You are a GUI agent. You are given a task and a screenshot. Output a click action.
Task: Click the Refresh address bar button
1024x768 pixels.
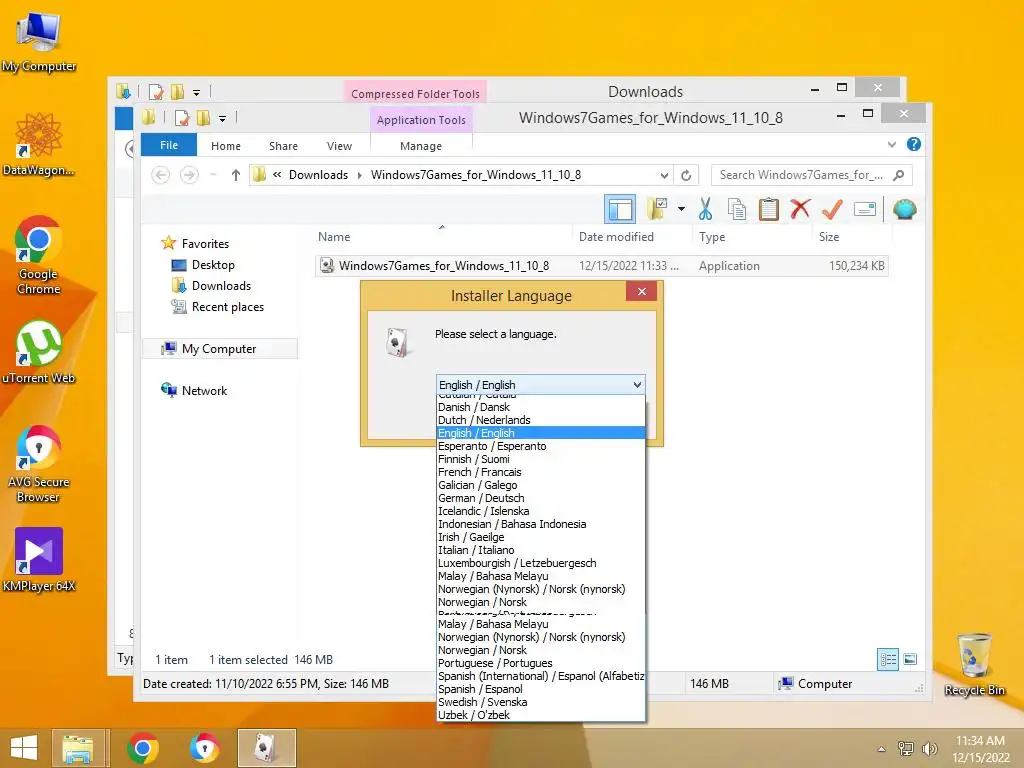point(686,175)
